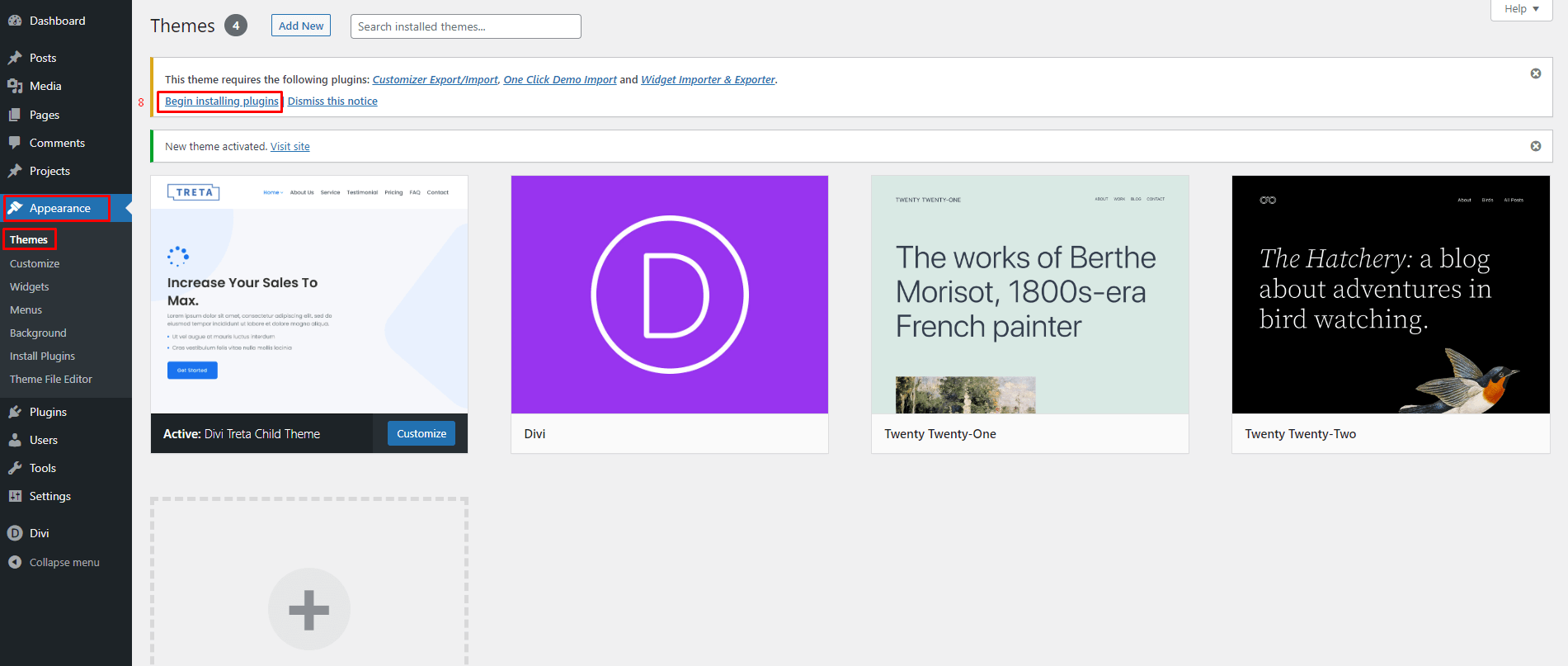Click the Visit site link

pyautogui.click(x=290, y=147)
